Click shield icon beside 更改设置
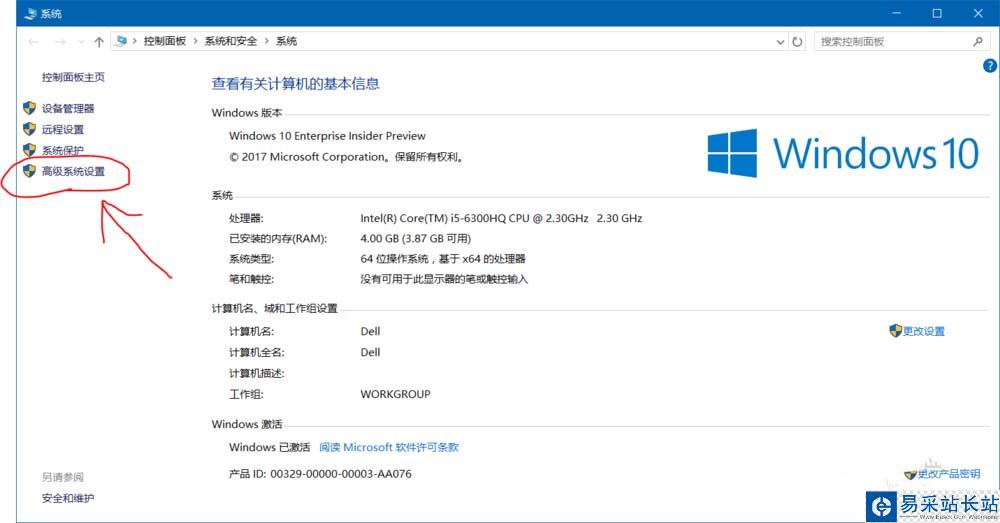This screenshot has height=523, width=1000. tap(895, 330)
